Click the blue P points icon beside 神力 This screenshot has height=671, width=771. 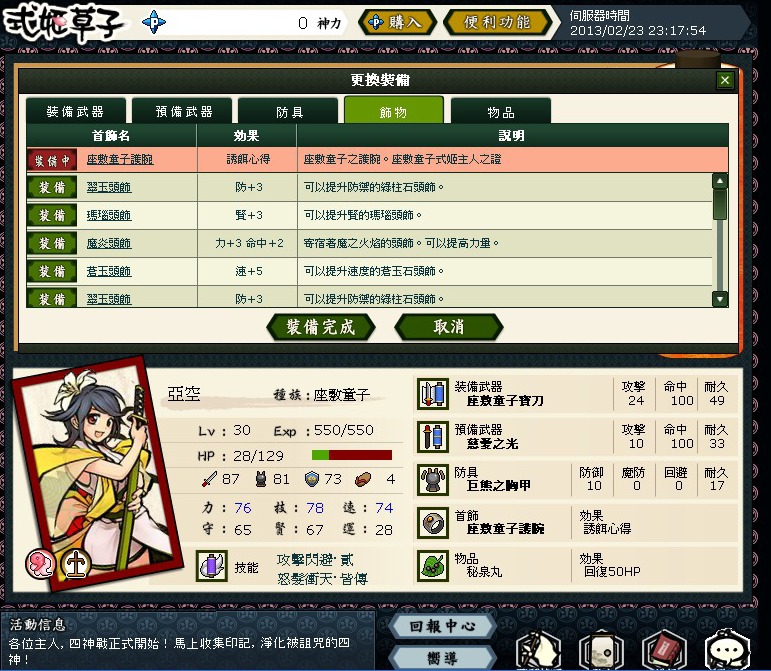click(x=154, y=22)
